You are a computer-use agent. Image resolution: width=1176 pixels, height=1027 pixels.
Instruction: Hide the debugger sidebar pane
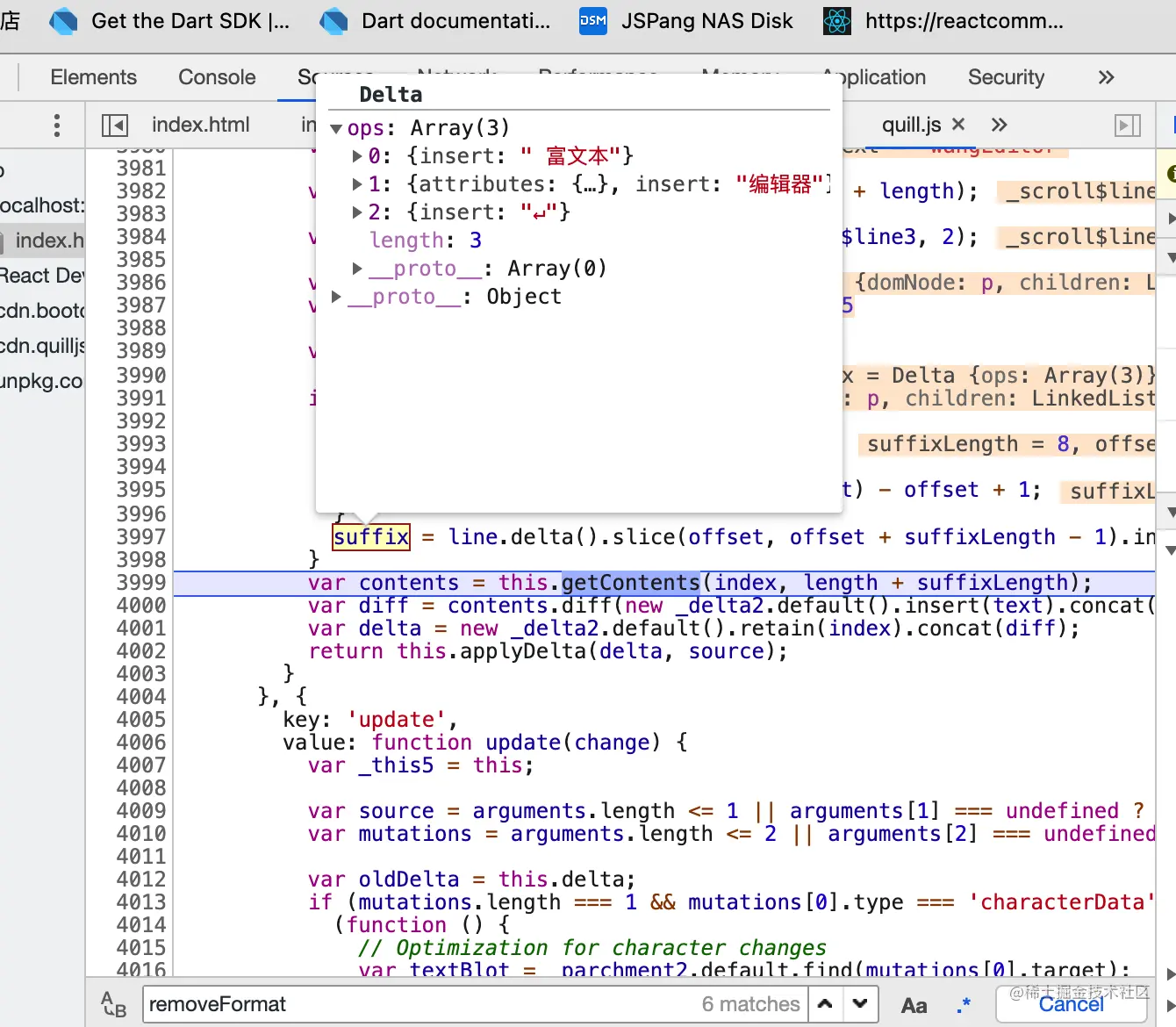pos(1128,126)
